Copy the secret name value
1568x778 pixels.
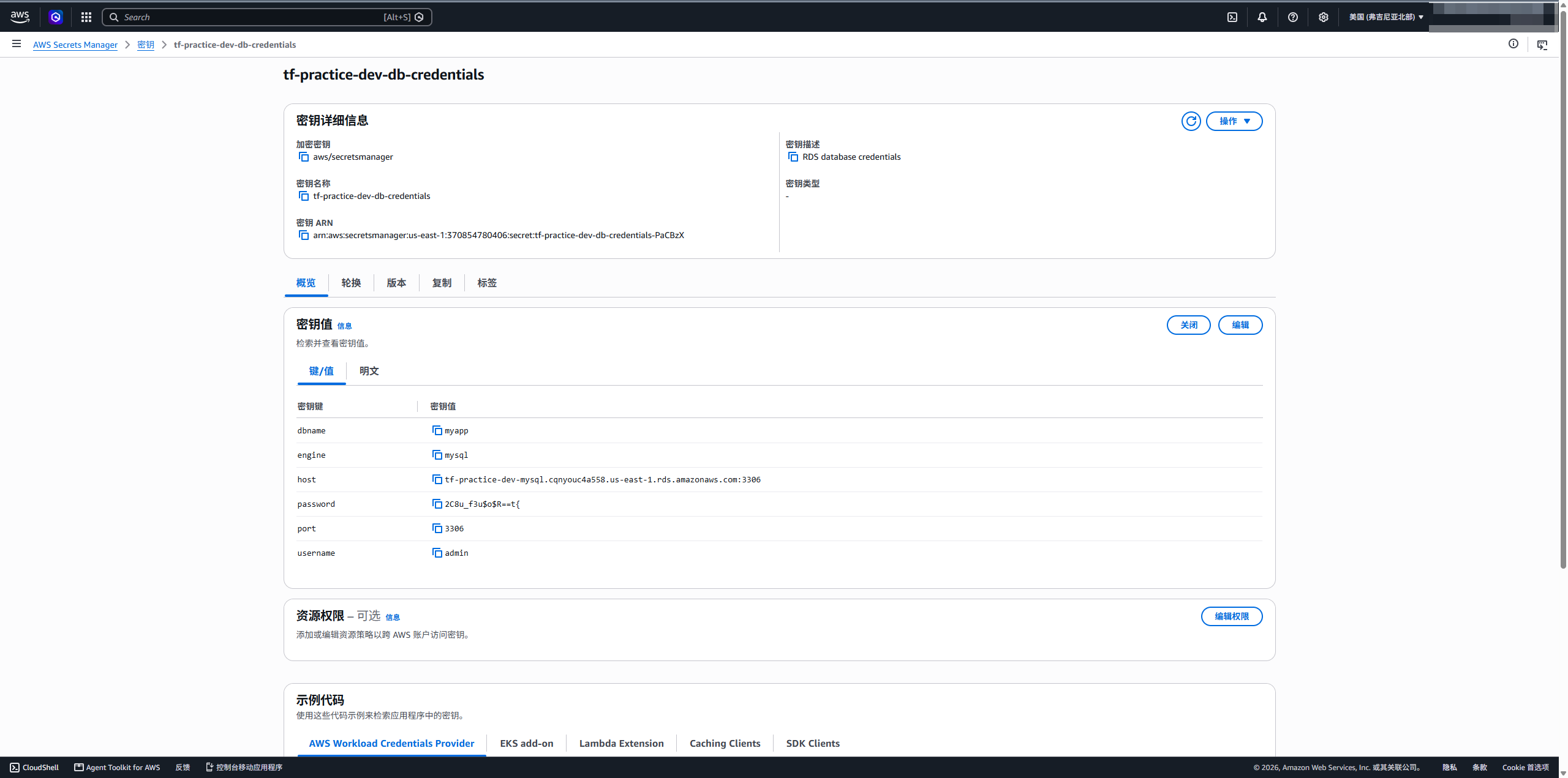(x=304, y=196)
